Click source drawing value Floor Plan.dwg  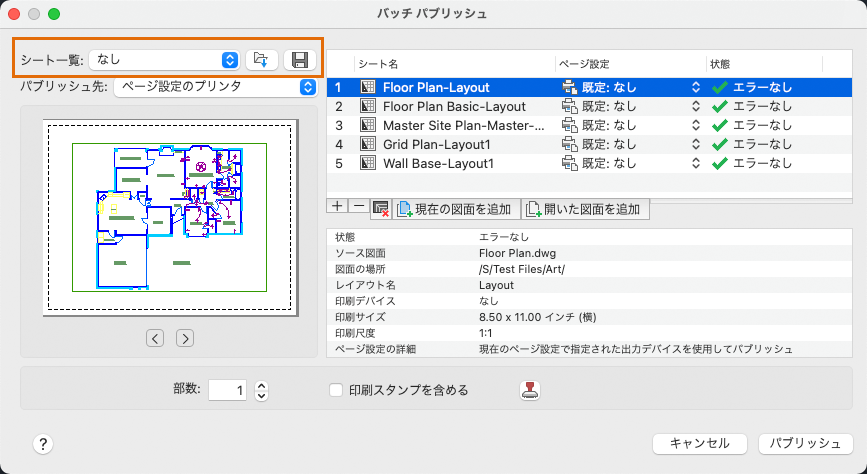[518, 253]
